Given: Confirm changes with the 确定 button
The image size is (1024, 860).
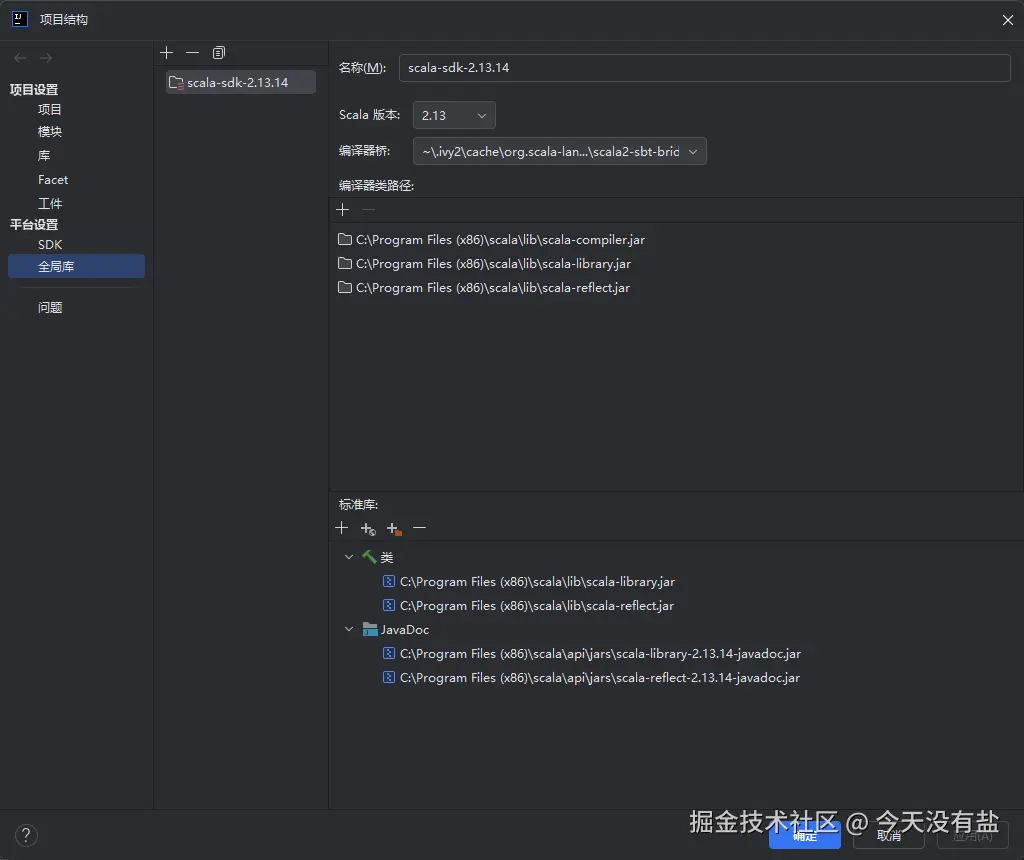Looking at the screenshot, I should (x=805, y=837).
